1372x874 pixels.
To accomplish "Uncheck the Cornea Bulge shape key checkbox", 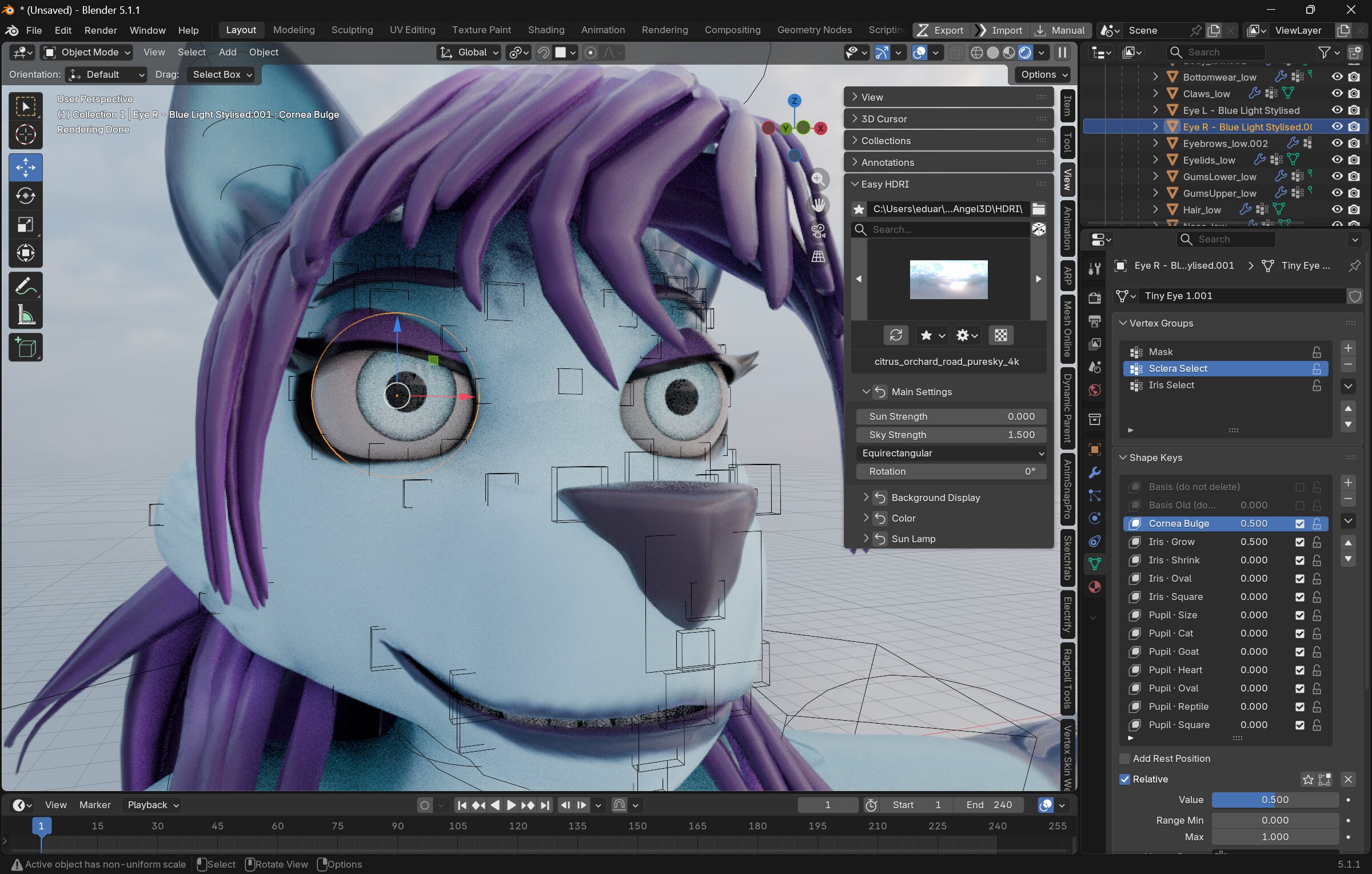I will click(x=1300, y=523).
